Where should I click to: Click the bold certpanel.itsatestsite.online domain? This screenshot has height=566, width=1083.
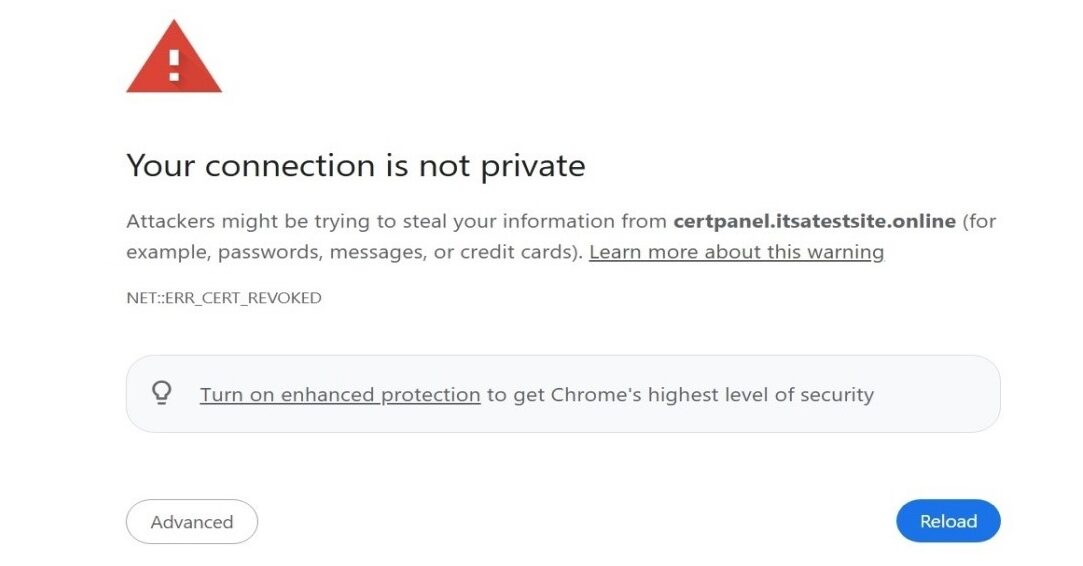pos(814,221)
